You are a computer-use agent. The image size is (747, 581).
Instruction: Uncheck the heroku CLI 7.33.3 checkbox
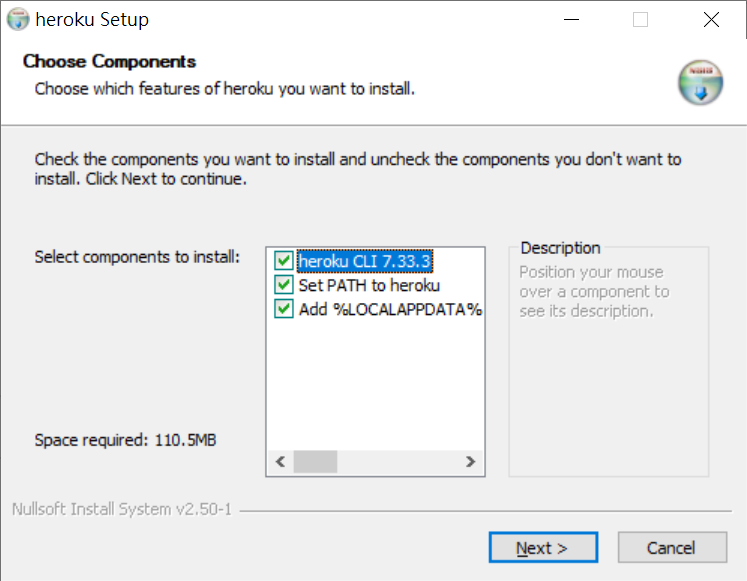point(284,262)
